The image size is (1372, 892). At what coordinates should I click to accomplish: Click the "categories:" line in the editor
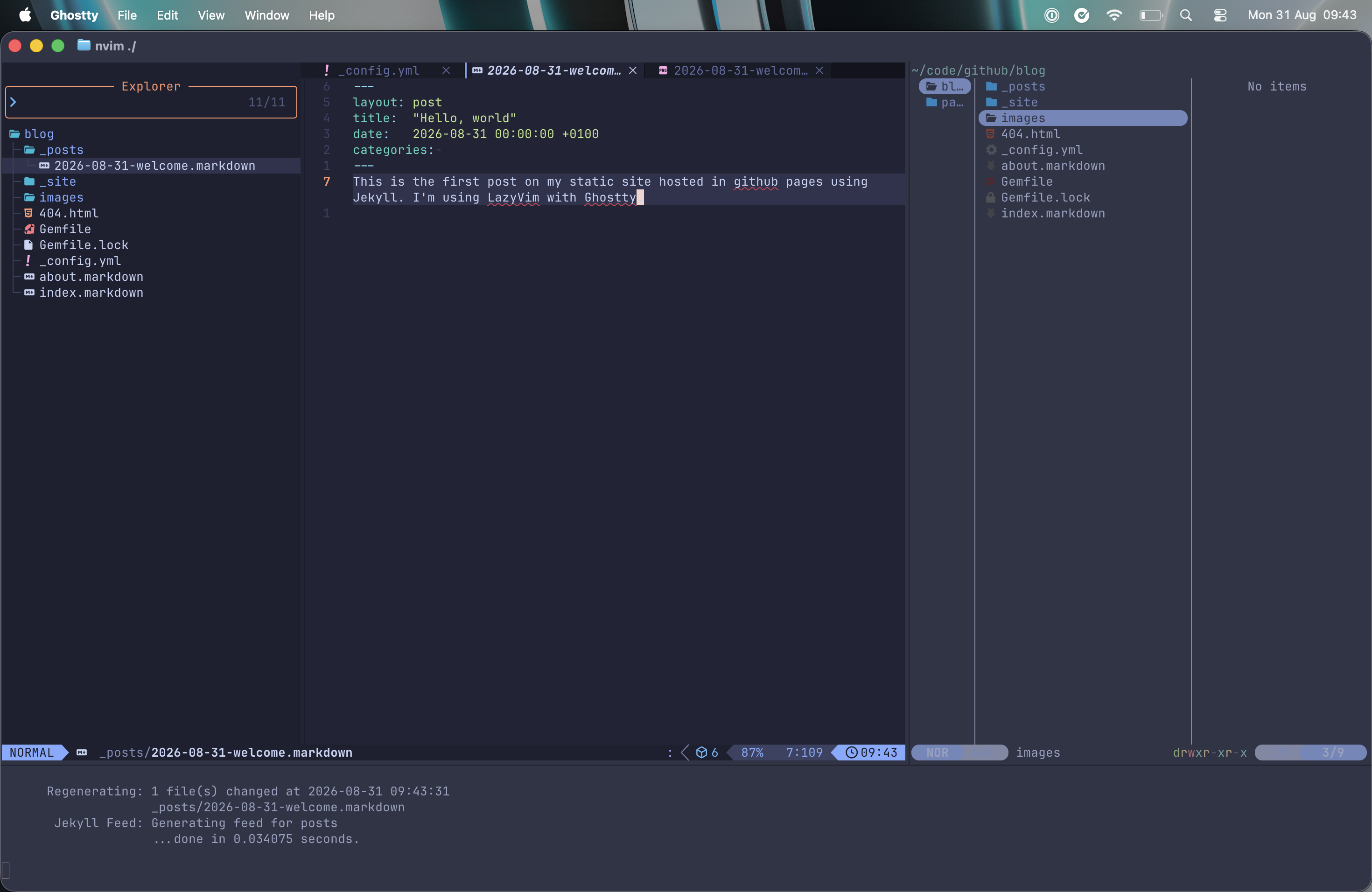pos(394,150)
